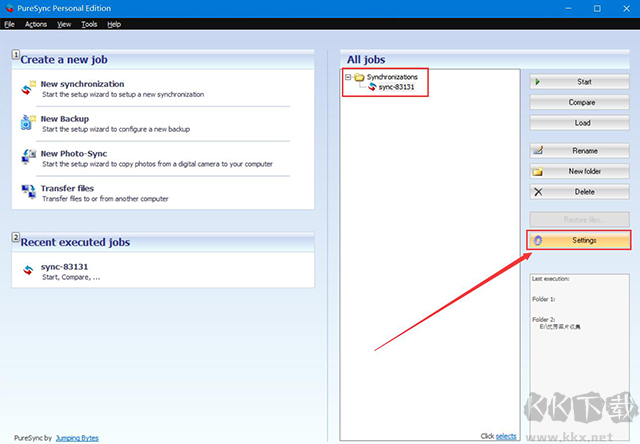
Task: Click 'Start, Compare, ...' text under sync-83131
Action: point(71,278)
